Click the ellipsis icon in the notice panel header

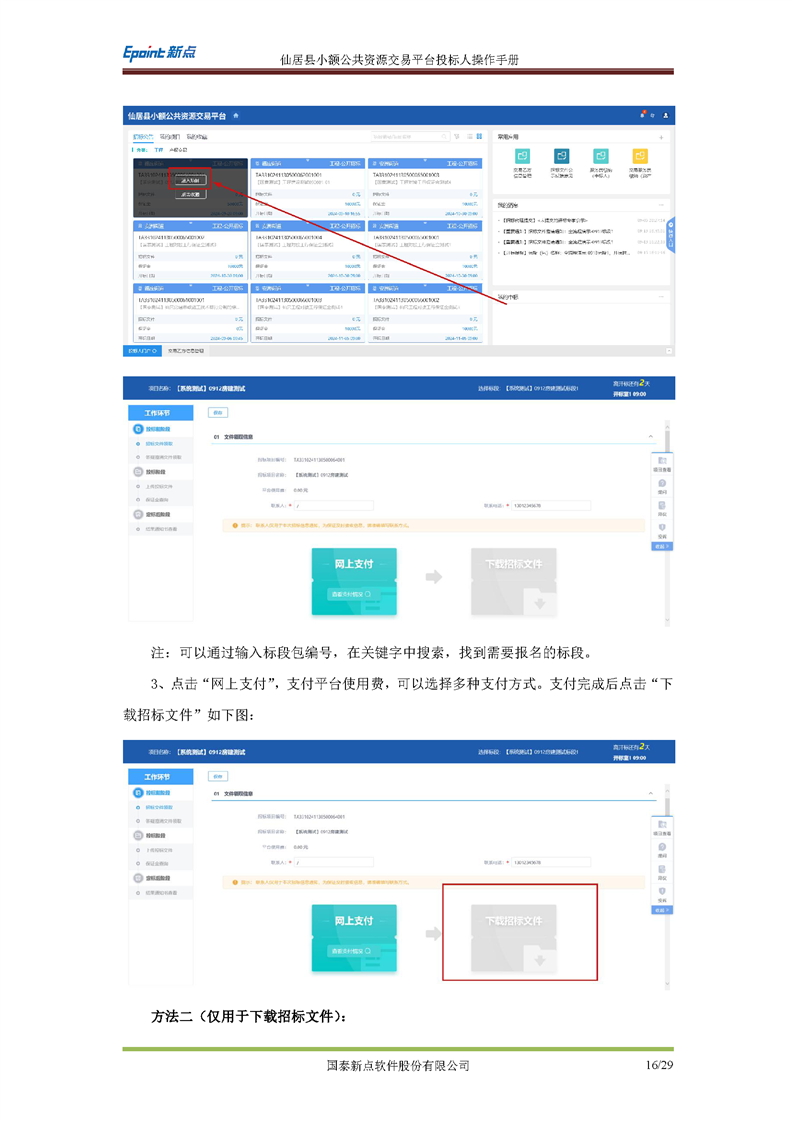[661, 205]
